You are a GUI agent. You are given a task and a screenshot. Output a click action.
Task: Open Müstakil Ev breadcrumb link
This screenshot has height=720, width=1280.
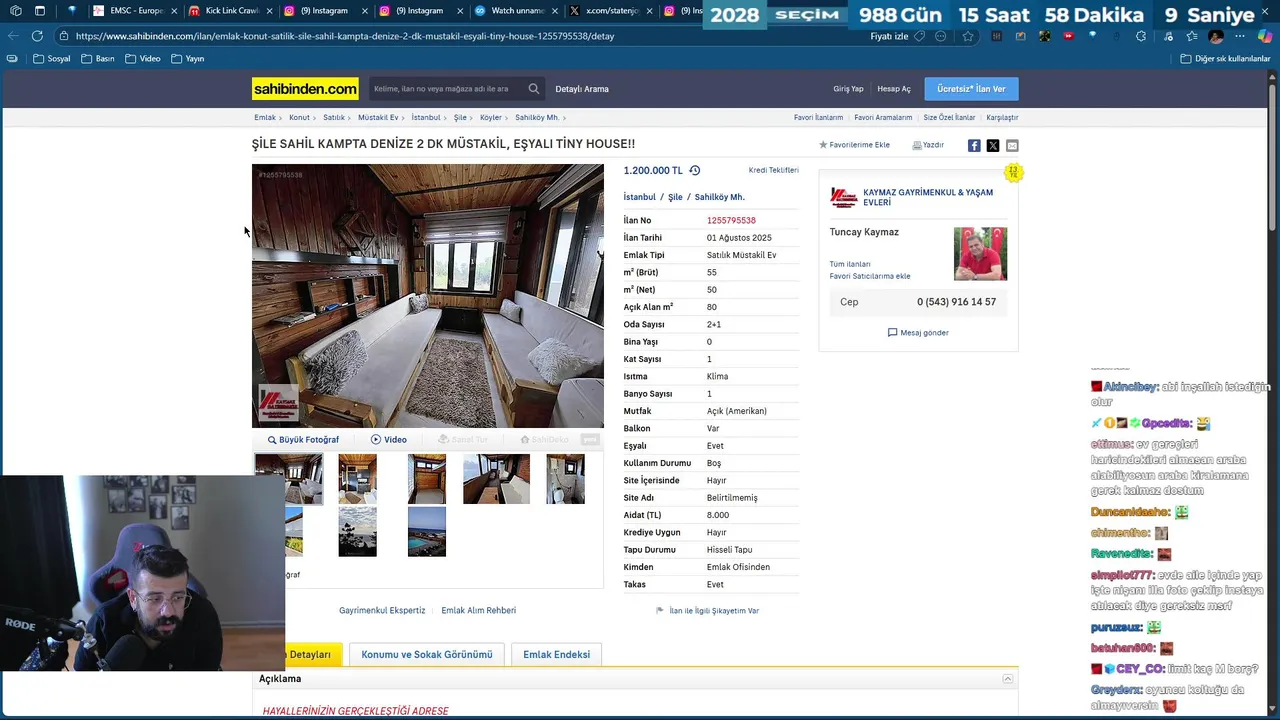click(x=378, y=118)
